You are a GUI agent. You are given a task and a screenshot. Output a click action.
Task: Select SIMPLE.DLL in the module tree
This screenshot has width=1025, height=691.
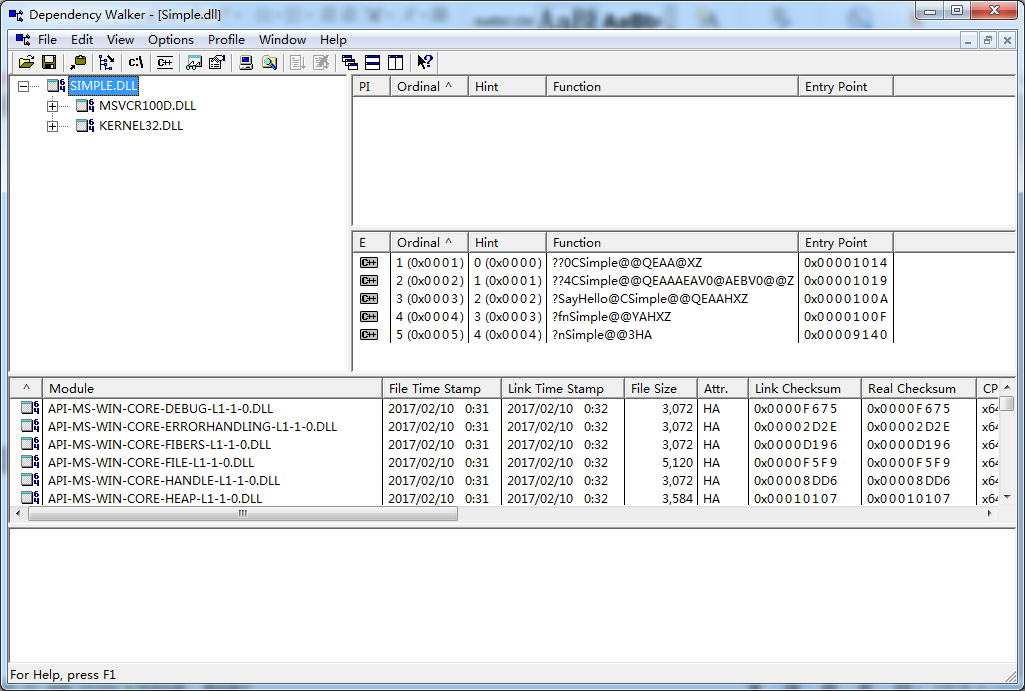coord(104,86)
